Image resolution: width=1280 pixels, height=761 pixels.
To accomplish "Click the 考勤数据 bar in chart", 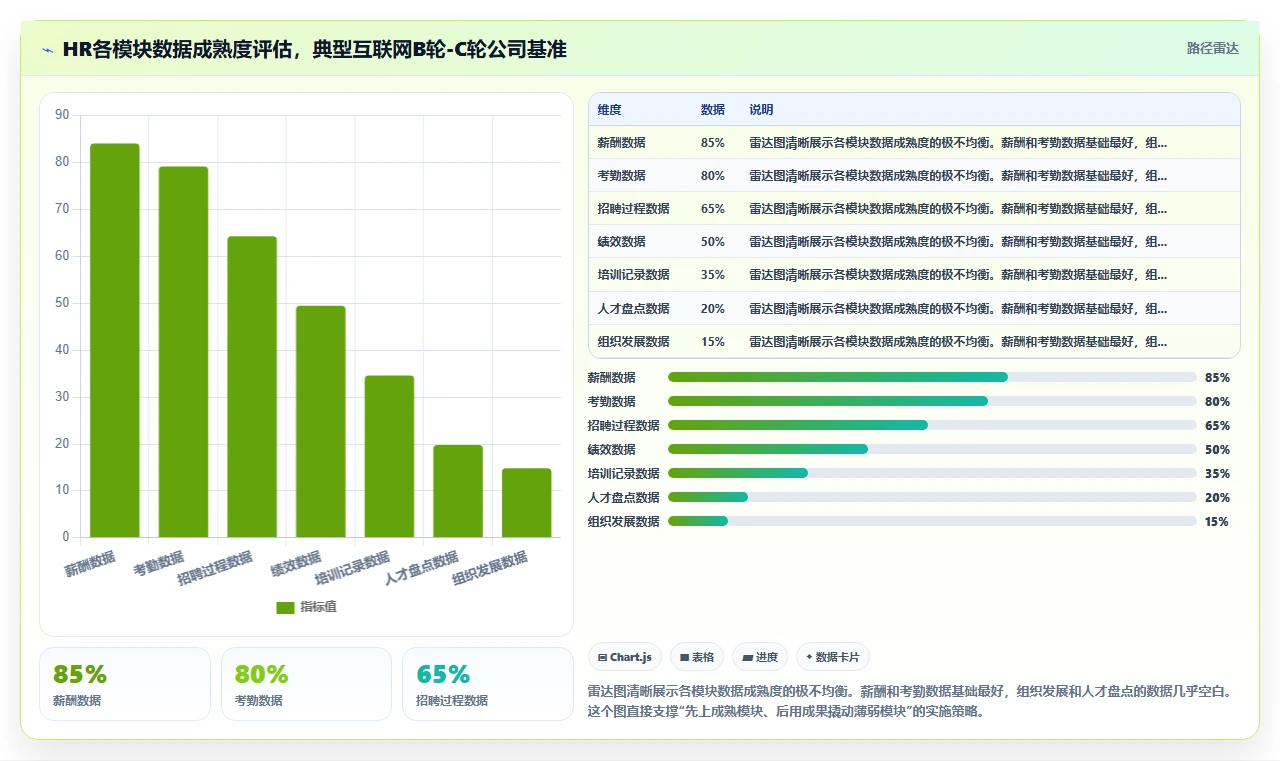I will click(183, 352).
